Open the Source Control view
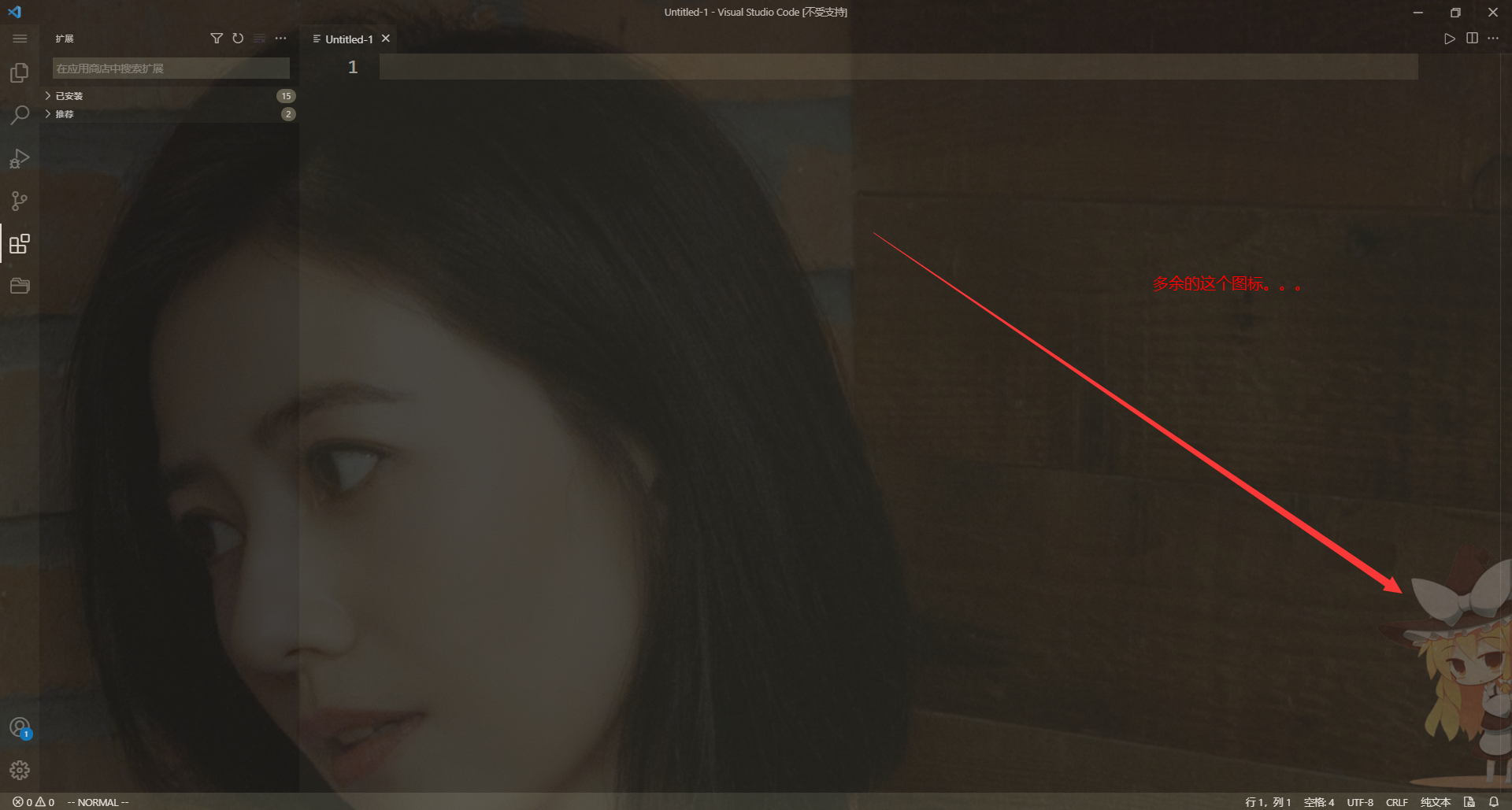Image resolution: width=1512 pixels, height=810 pixels. 20,201
